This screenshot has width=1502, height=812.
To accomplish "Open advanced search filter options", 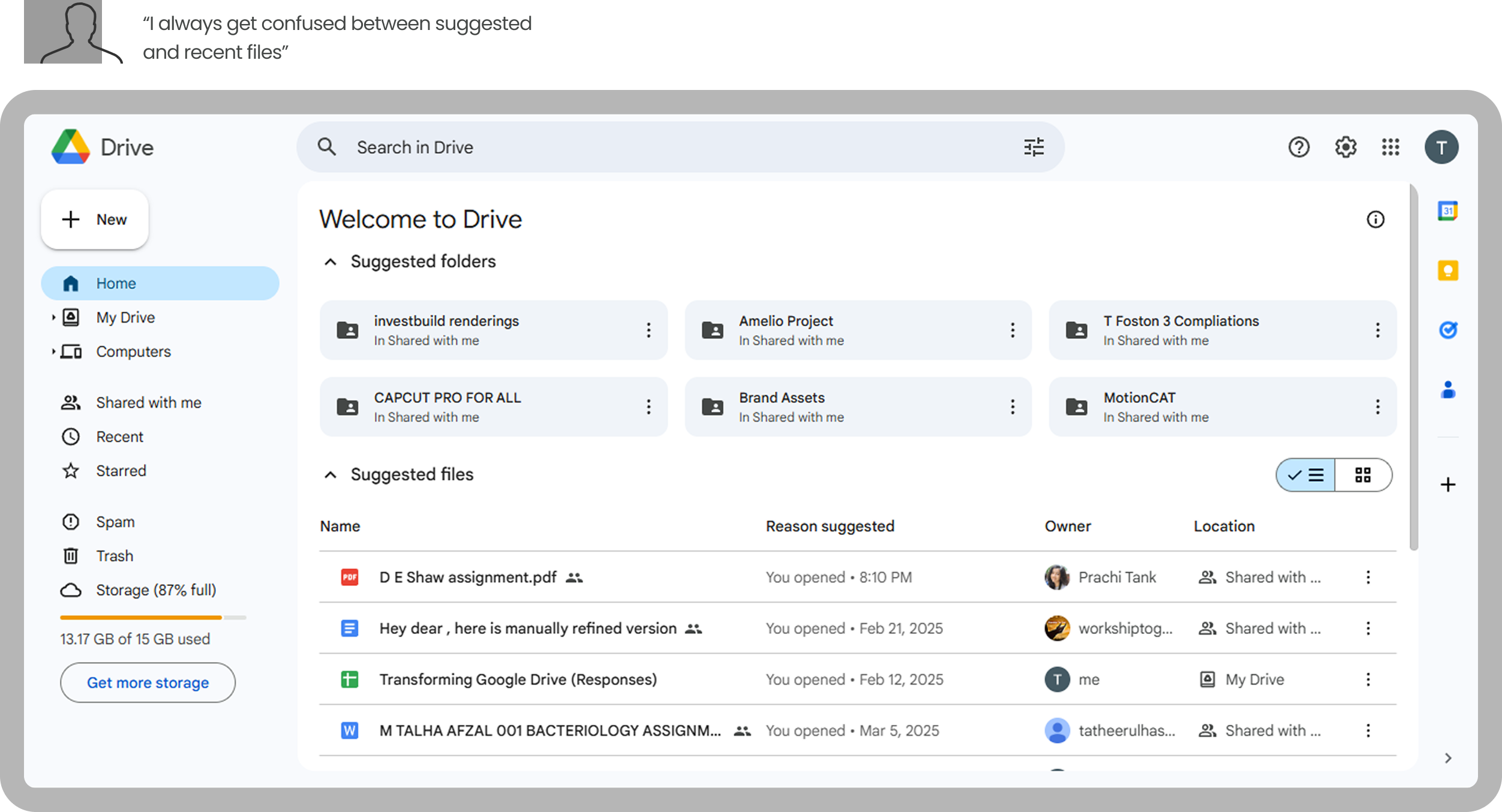I will [x=1034, y=147].
